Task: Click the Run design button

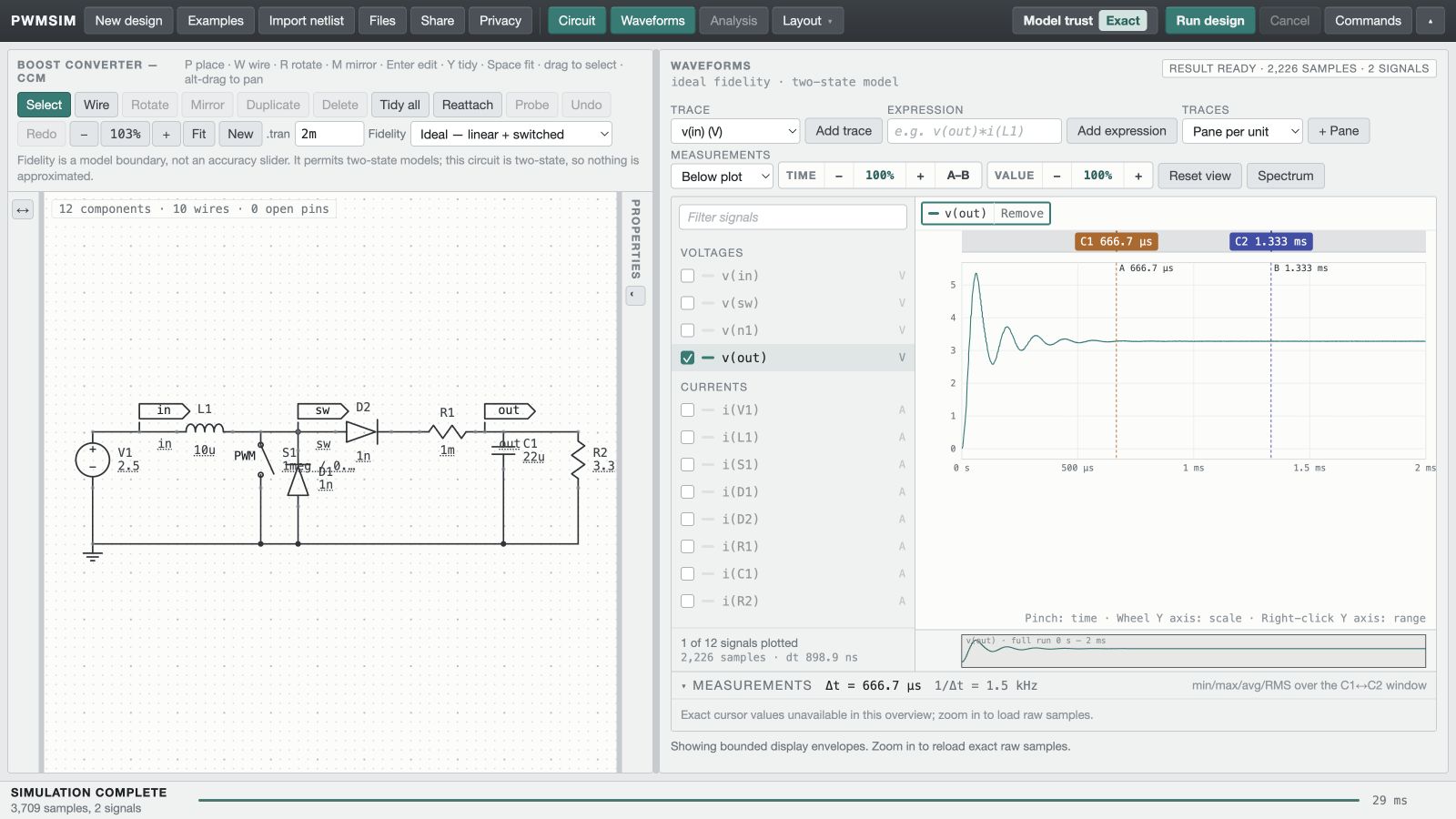Action: (x=1210, y=21)
